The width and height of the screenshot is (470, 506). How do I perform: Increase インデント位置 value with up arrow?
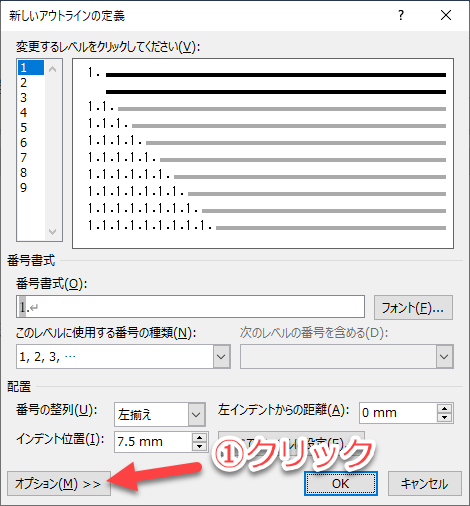pos(199,438)
